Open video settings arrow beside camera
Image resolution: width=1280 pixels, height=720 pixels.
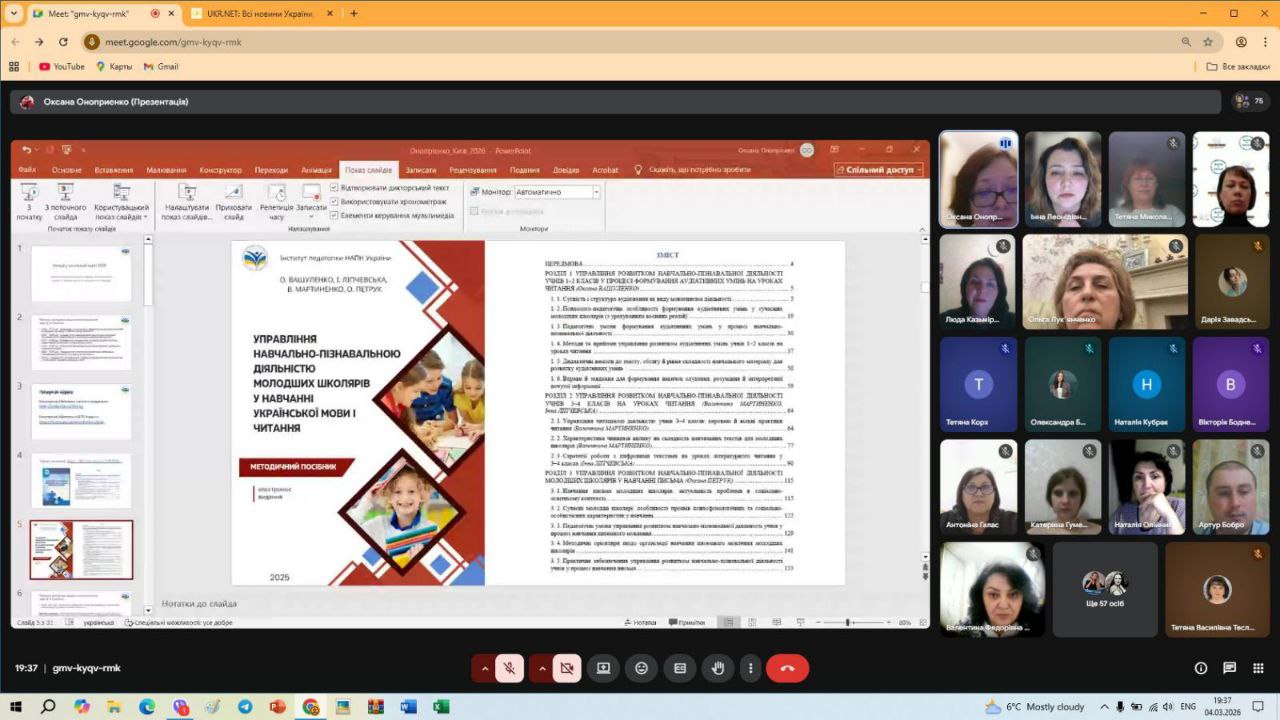click(x=542, y=668)
